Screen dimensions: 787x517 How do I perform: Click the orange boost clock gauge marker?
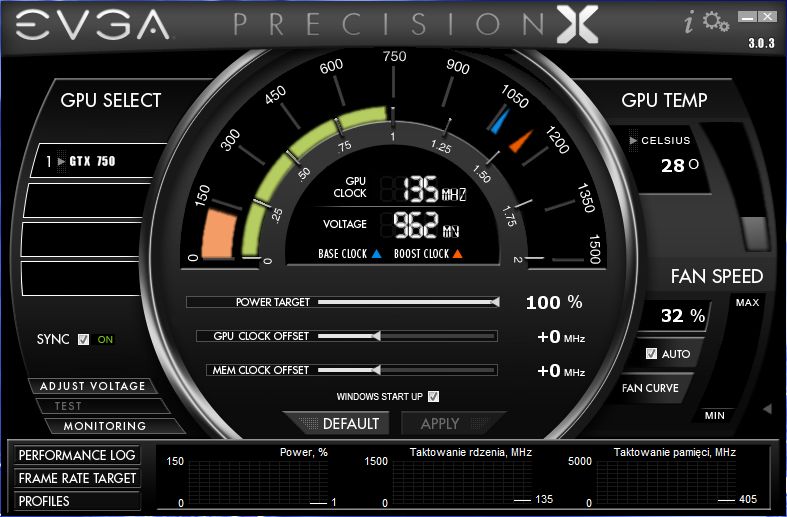point(520,141)
